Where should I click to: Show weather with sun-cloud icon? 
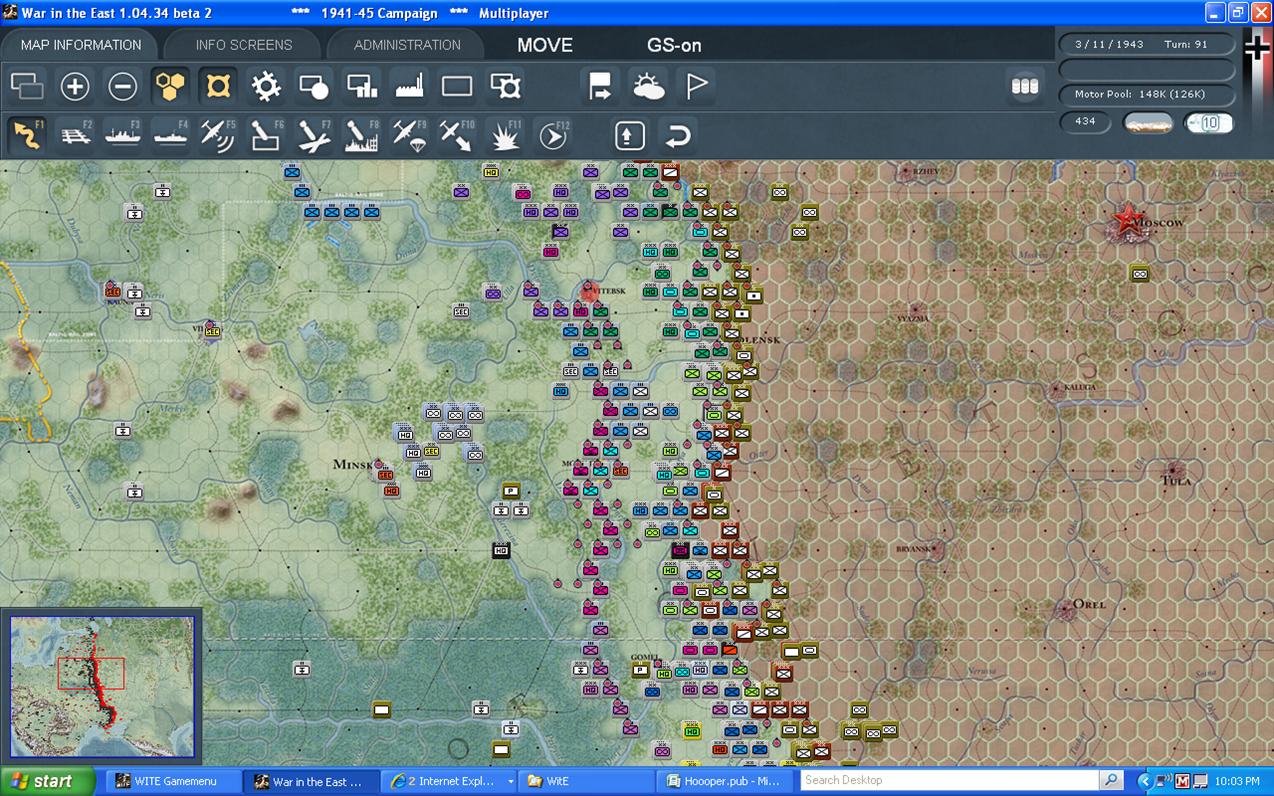tap(649, 87)
